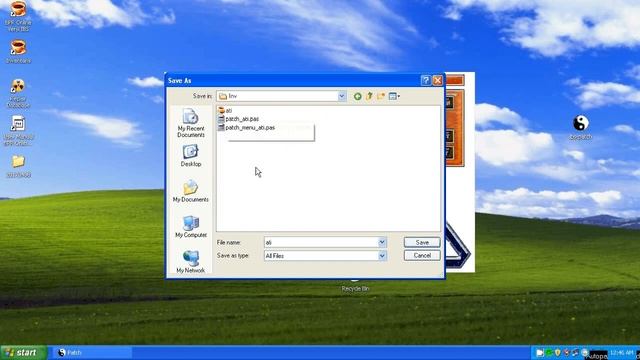The image size is (640, 360).
Task: Open the yellow folder on the desktop
Action: (x=18, y=166)
